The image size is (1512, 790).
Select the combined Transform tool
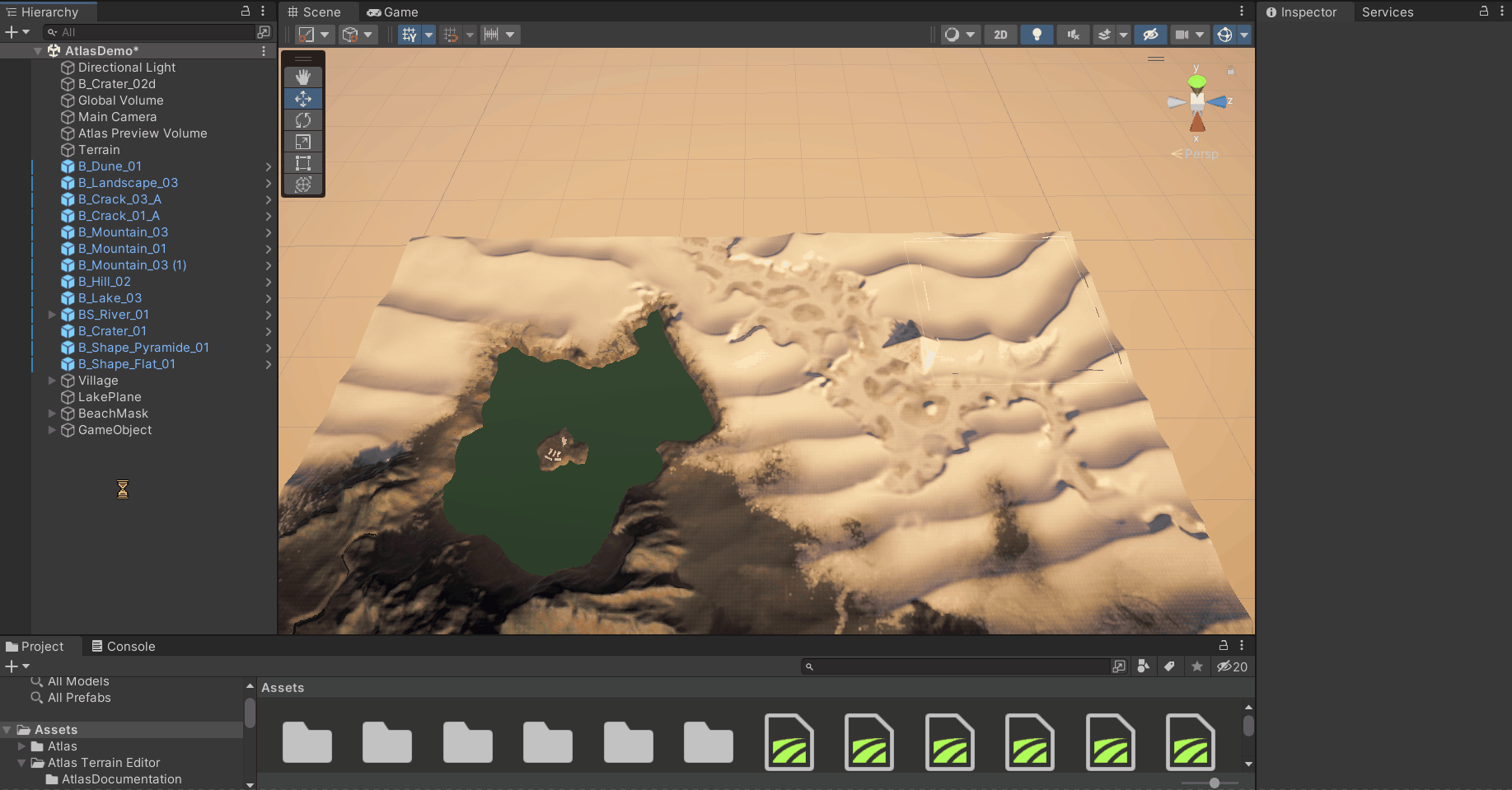point(303,185)
